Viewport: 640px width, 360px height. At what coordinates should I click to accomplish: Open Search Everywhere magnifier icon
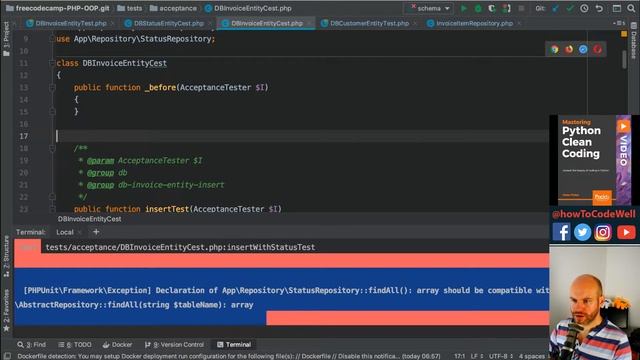[631, 8]
